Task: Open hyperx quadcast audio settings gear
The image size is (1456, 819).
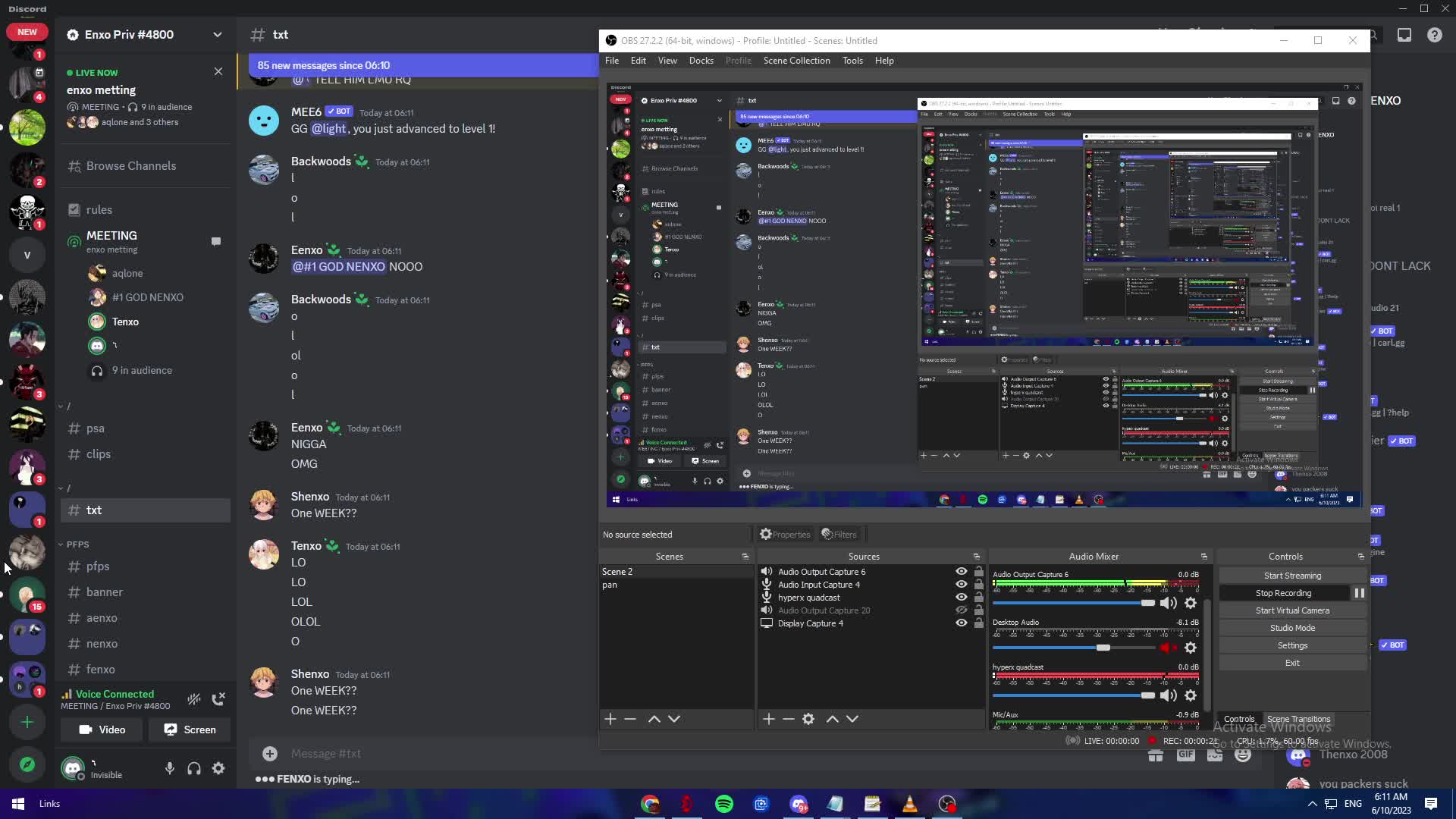Action: pos(1191,695)
